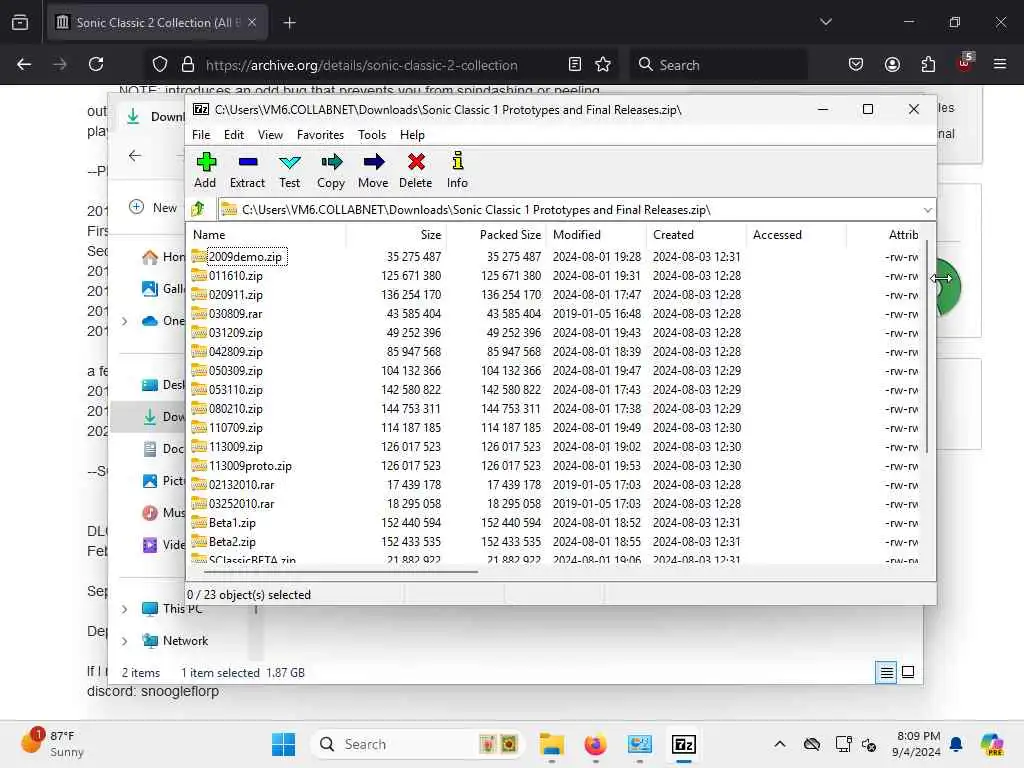Go up one folder level in 7-Zip
Viewport: 1024px width, 768px height.
click(x=199, y=210)
